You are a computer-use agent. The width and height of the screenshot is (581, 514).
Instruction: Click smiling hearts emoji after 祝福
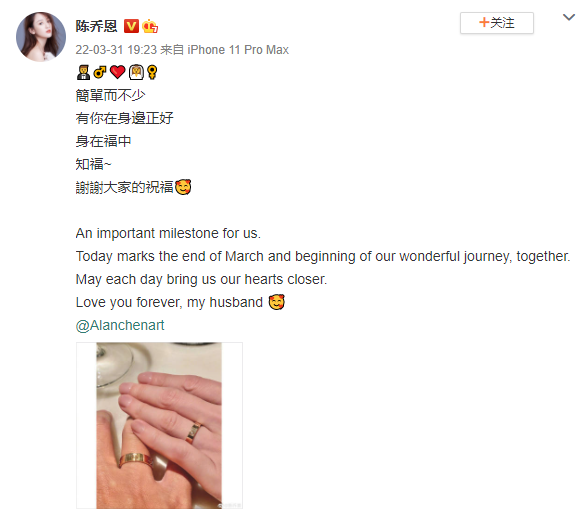183,187
